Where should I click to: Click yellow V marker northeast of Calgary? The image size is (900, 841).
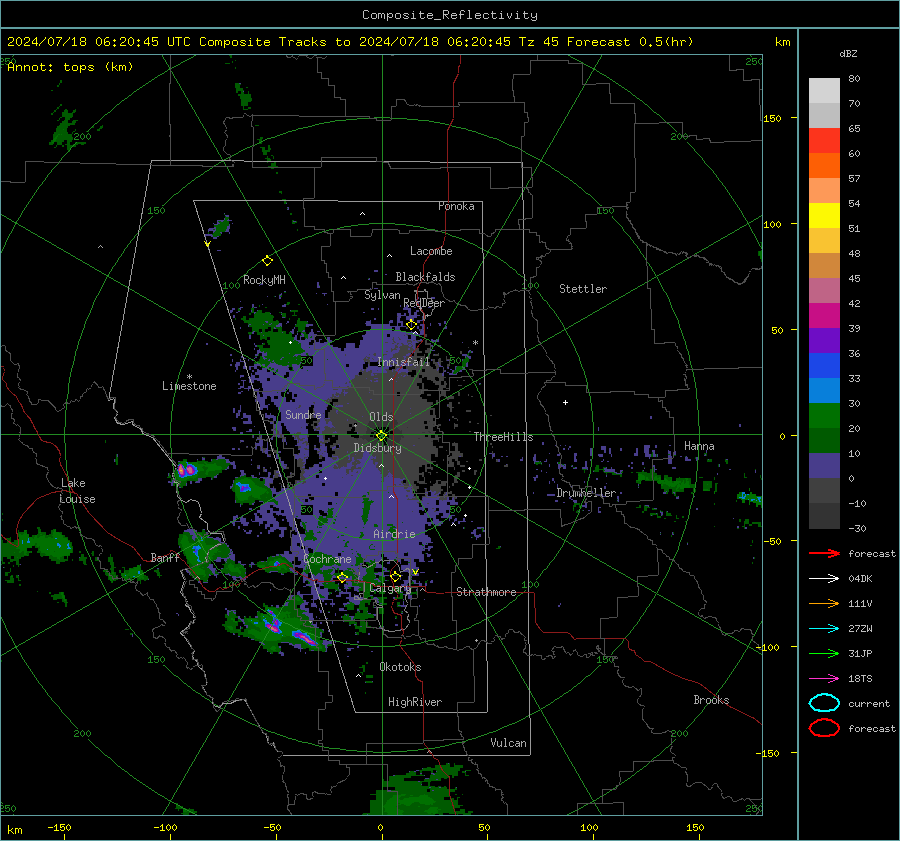[415, 572]
